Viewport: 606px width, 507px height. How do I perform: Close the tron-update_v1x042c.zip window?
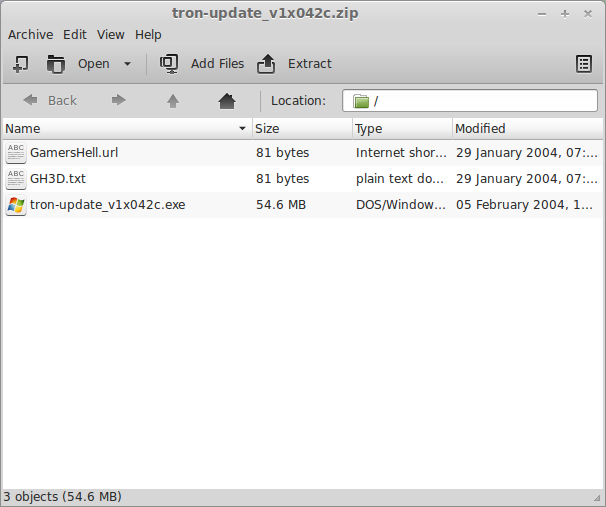[588, 14]
